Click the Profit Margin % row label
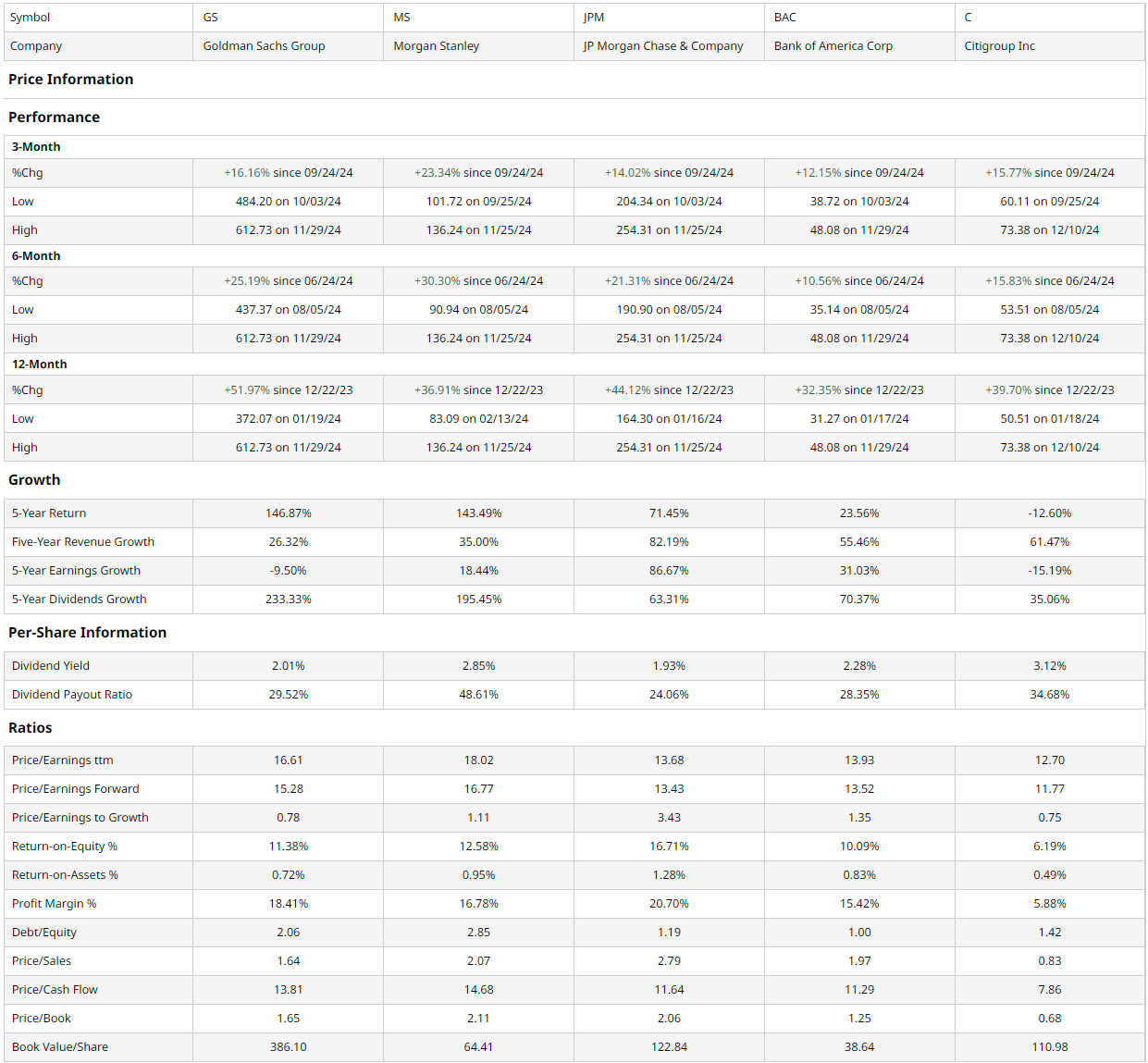 pos(55,904)
